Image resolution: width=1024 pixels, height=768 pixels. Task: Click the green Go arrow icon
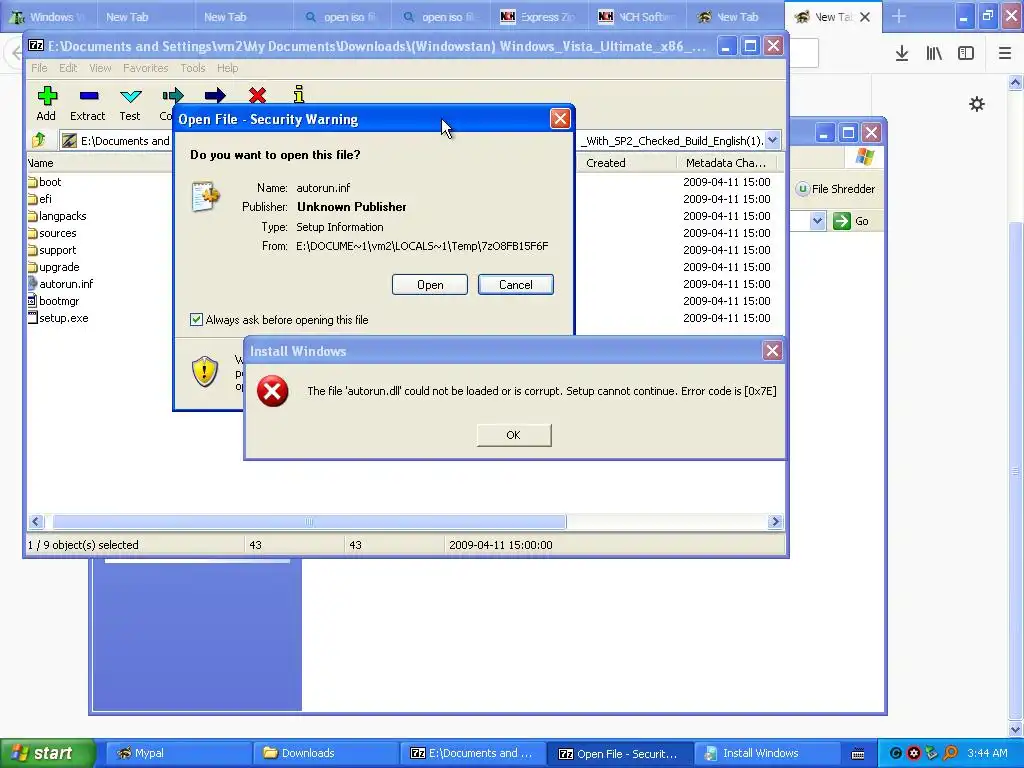(x=842, y=221)
